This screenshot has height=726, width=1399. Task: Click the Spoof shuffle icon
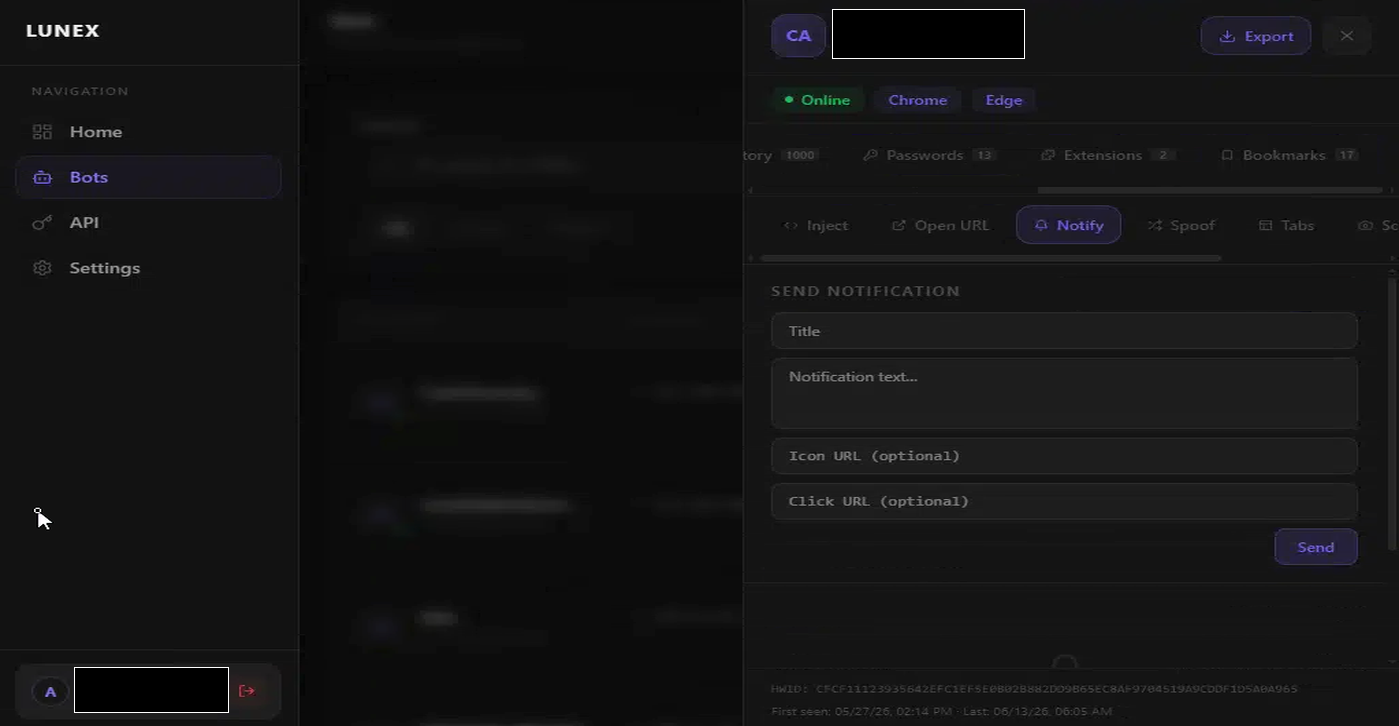coord(1155,225)
